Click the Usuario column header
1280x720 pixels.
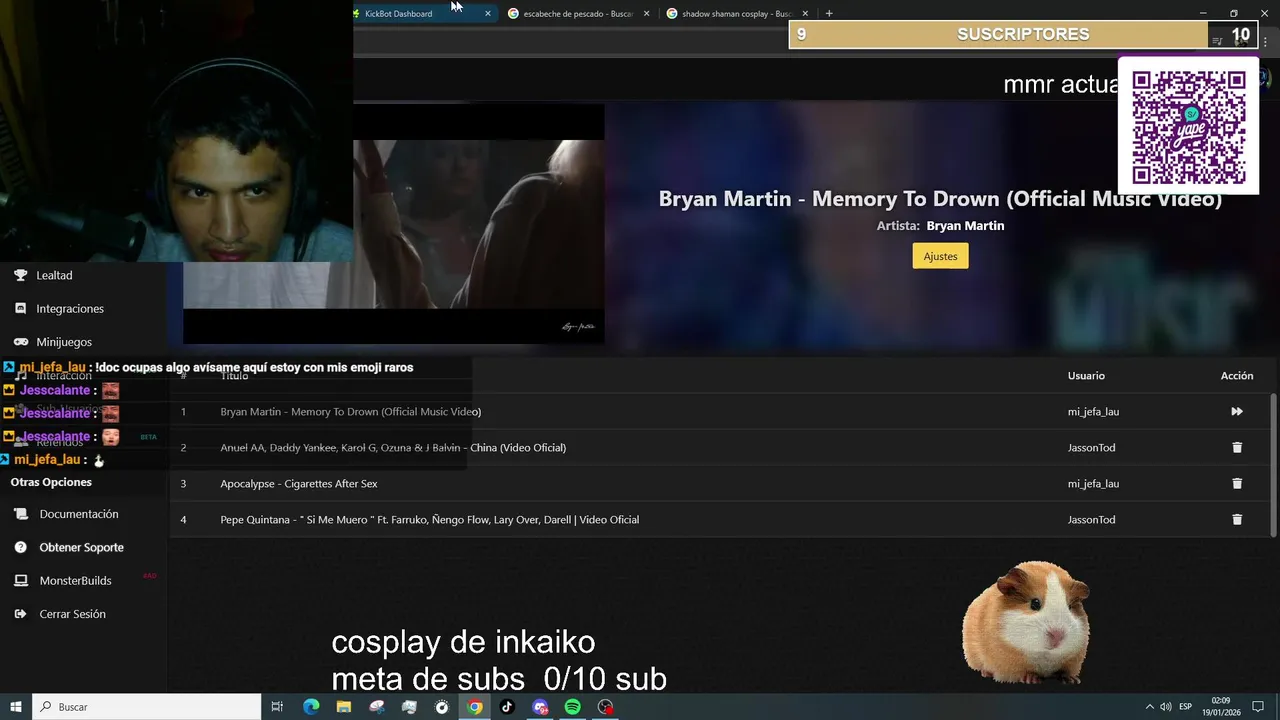[x=1086, y=376]
